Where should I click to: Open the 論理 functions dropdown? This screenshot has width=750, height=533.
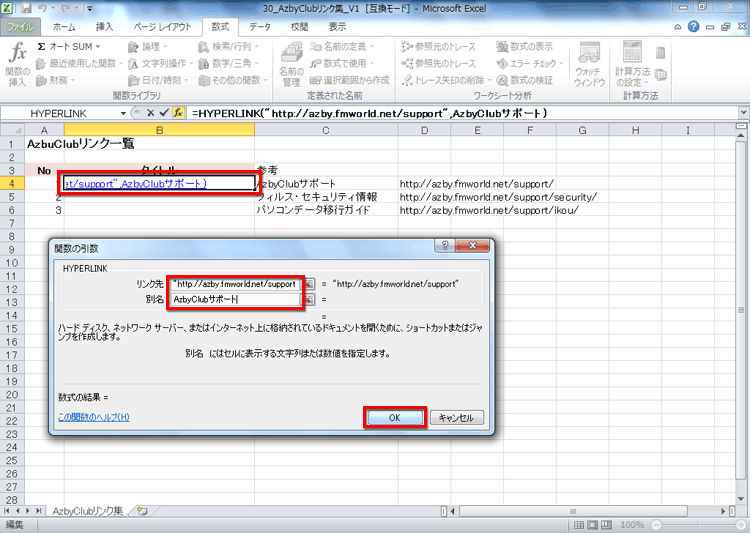(x=147, y=46)
